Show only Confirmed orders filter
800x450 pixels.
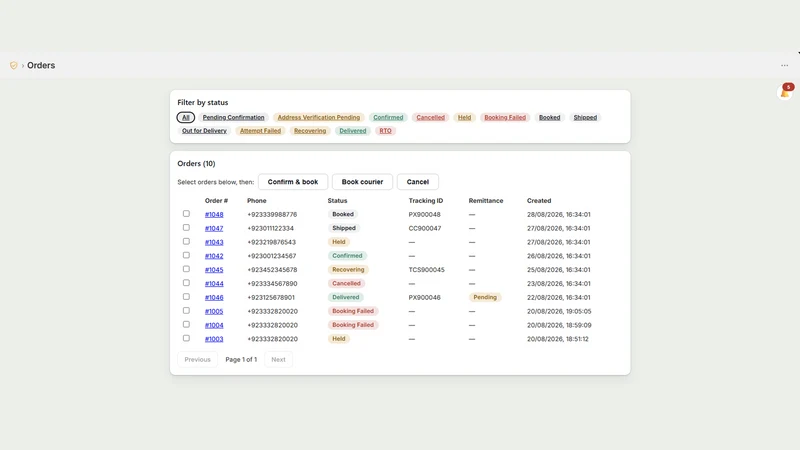click(388, 117)
